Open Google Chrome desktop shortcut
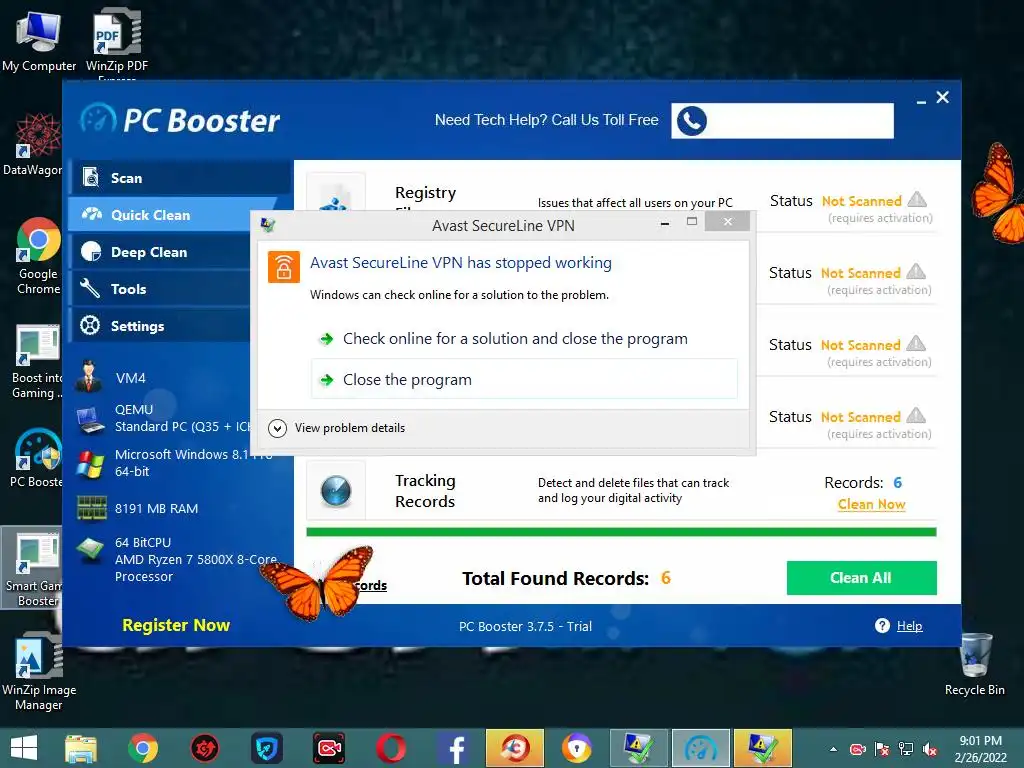Screen dimensions: 1024x768 pyautogui.click(x=38, y=256)
